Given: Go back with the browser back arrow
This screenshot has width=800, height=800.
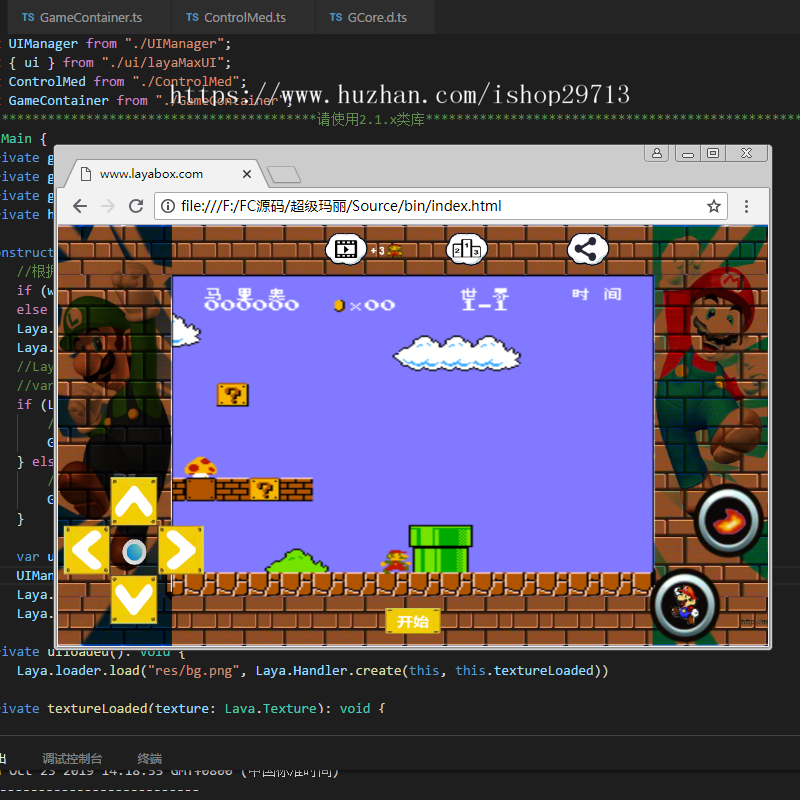Looking at the screenshot, I should 79,207.
